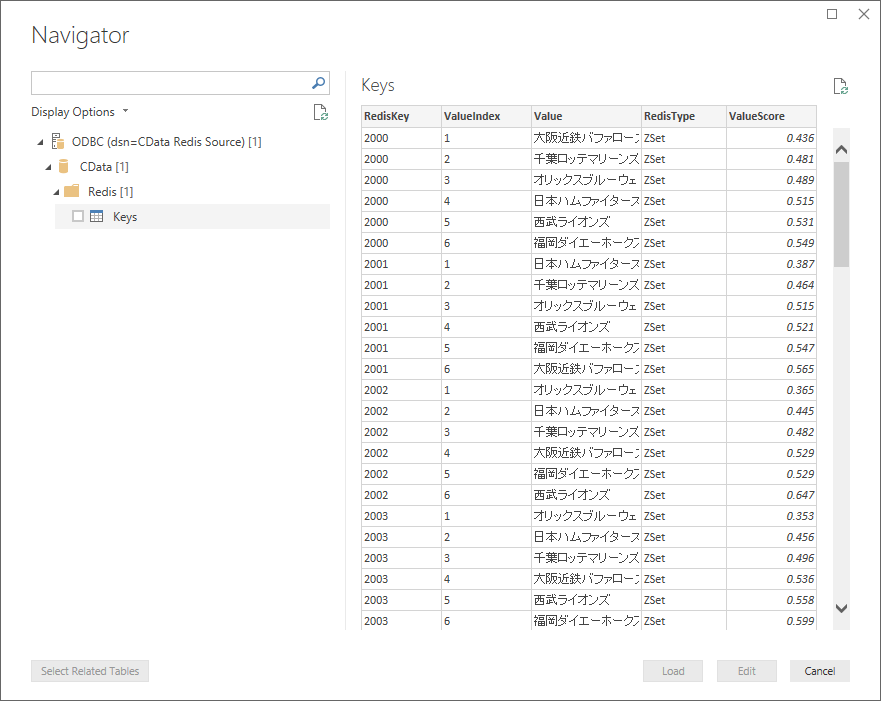
Task: Collapse the ODBC data source node
Action: pos(40,142)
